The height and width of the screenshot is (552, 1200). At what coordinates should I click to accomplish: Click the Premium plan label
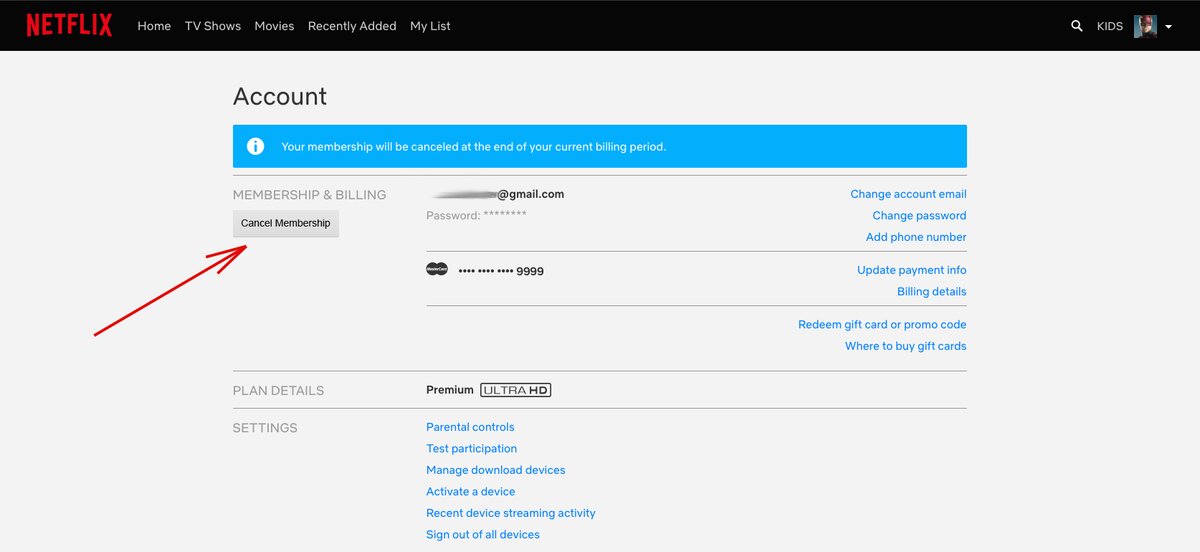click(x=450, y=390)
